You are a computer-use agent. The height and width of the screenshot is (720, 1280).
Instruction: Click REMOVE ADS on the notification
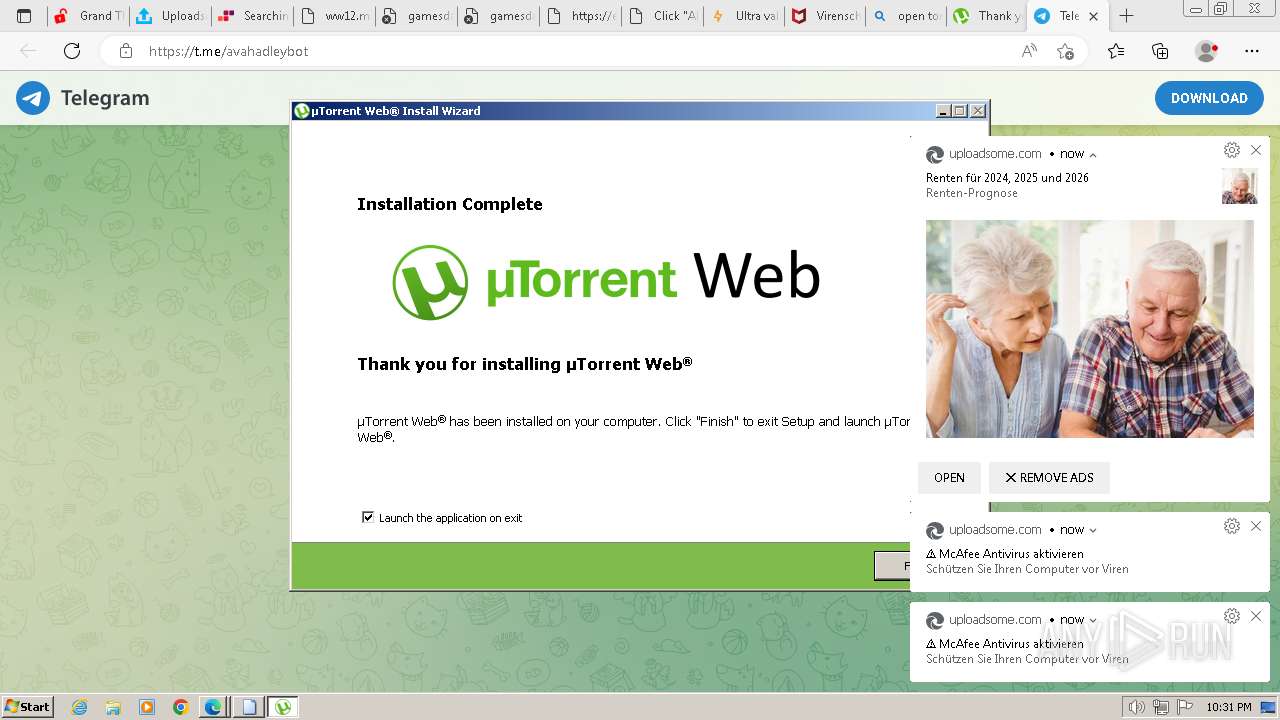tap(1049, 477)
